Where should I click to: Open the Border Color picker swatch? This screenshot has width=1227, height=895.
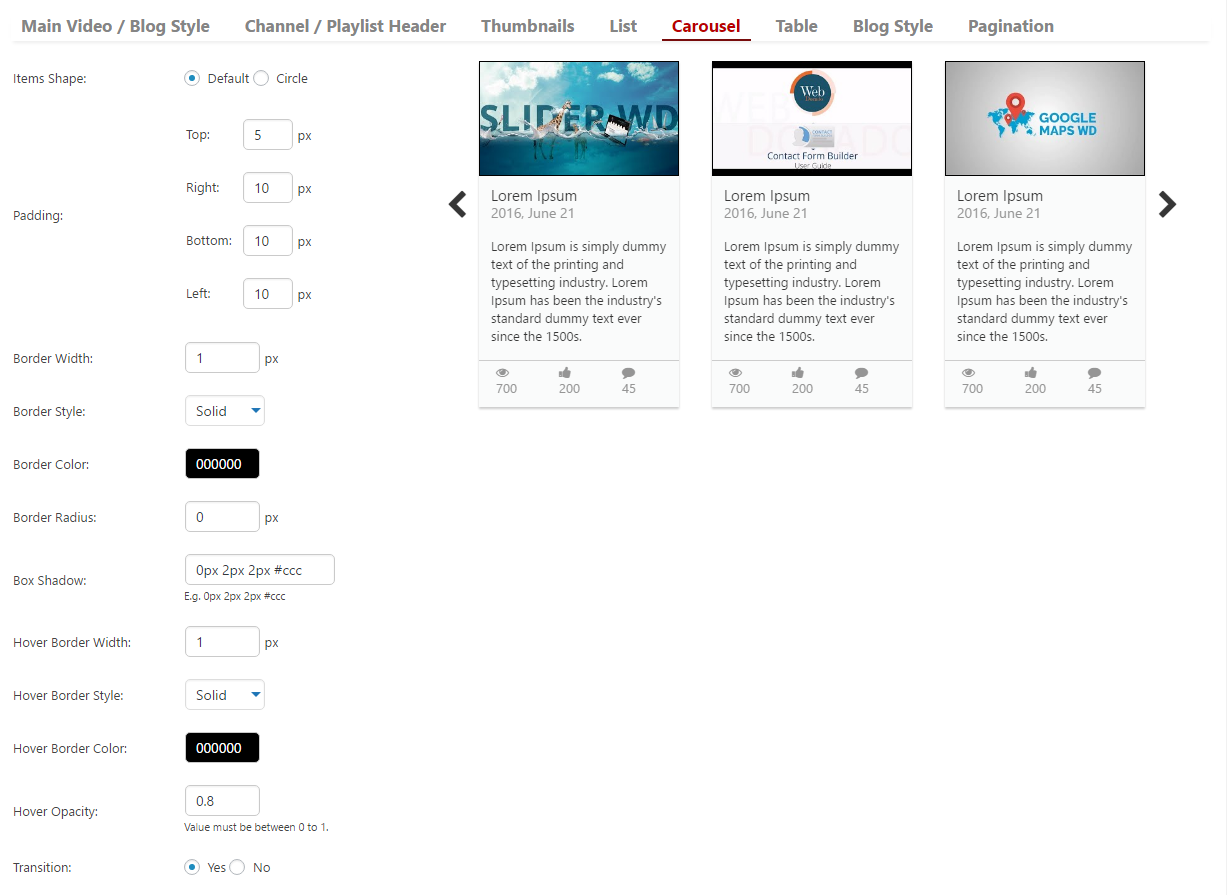pos(222,464)
